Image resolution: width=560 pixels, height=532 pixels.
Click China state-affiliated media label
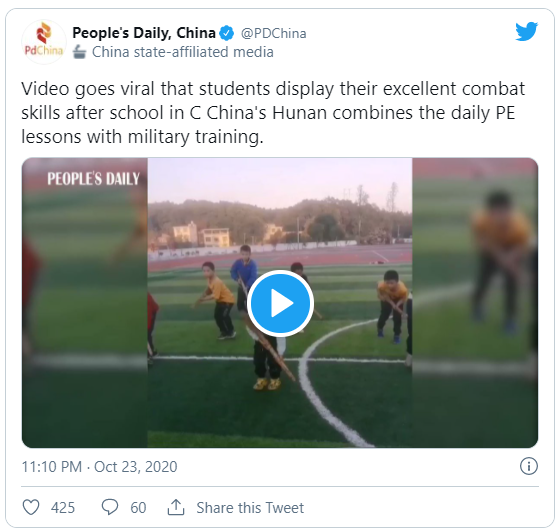(x=183, y=52)
